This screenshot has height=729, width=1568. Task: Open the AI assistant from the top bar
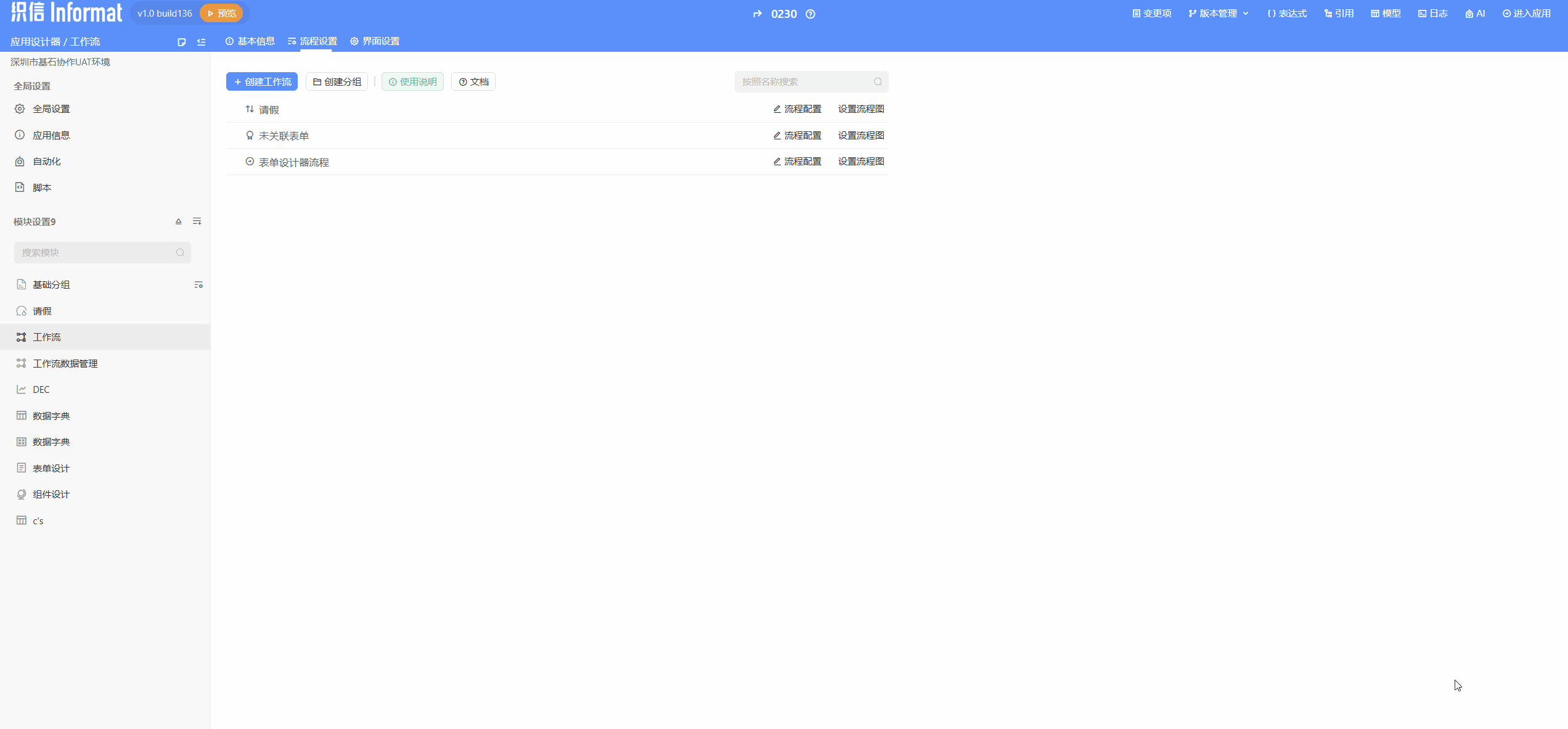coord(1475,14)
